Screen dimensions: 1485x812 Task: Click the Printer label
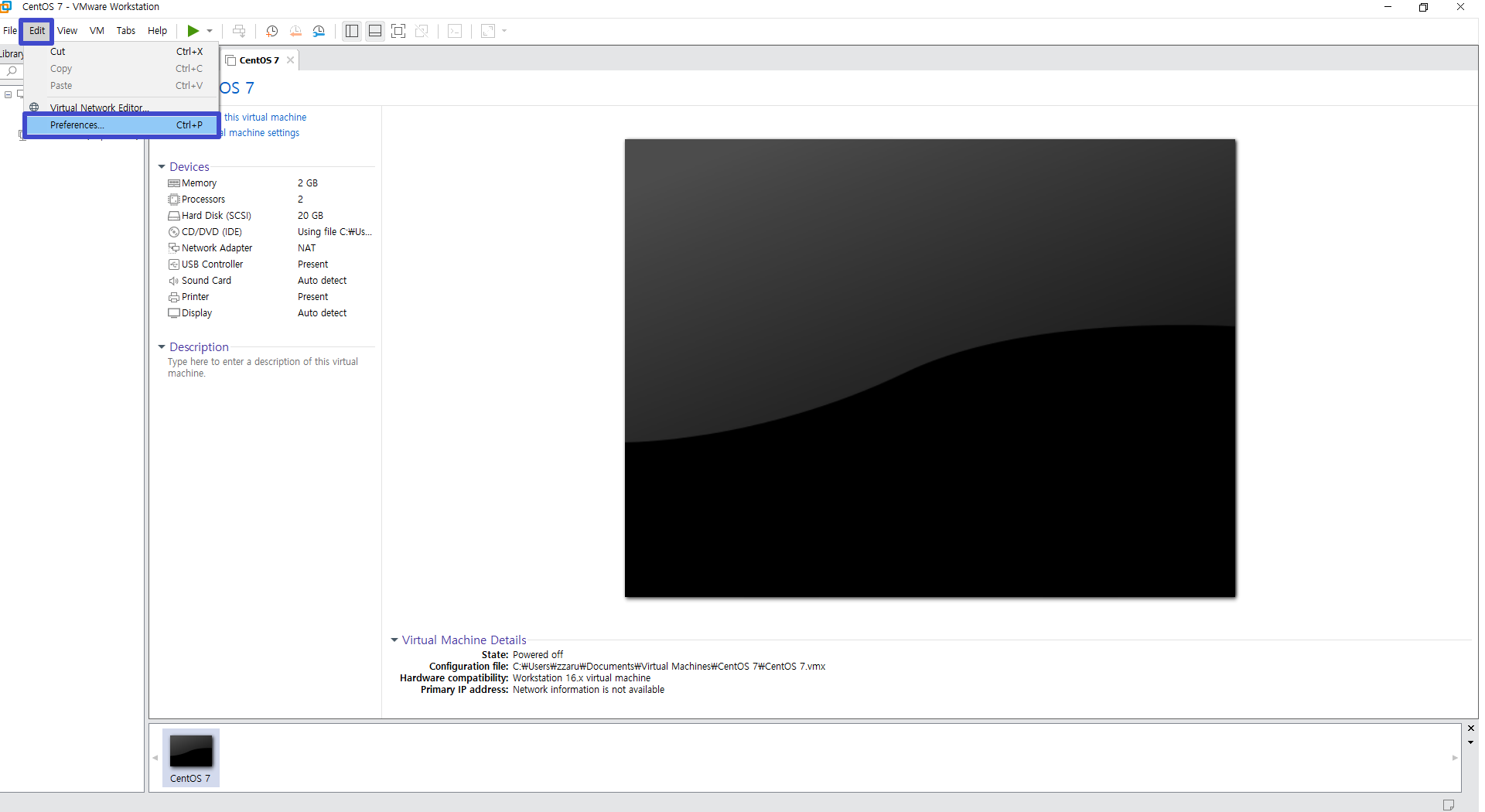coord(196,297)
